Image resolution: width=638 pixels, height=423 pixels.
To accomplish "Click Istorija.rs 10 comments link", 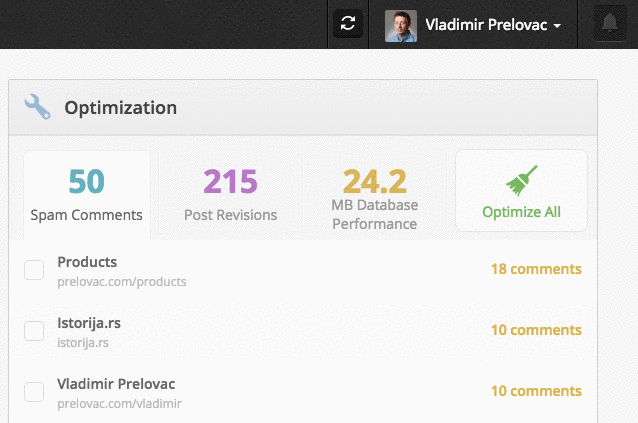I will [536, 330].
